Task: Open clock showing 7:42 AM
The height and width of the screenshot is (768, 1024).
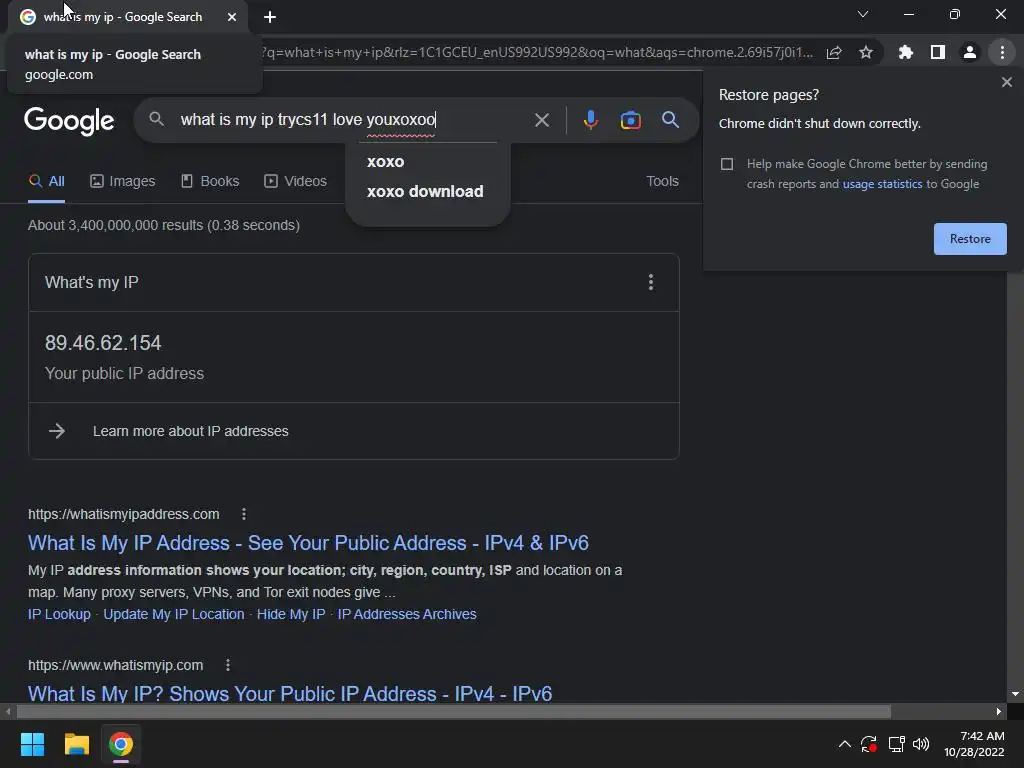Action: click(x=974, y=744)
